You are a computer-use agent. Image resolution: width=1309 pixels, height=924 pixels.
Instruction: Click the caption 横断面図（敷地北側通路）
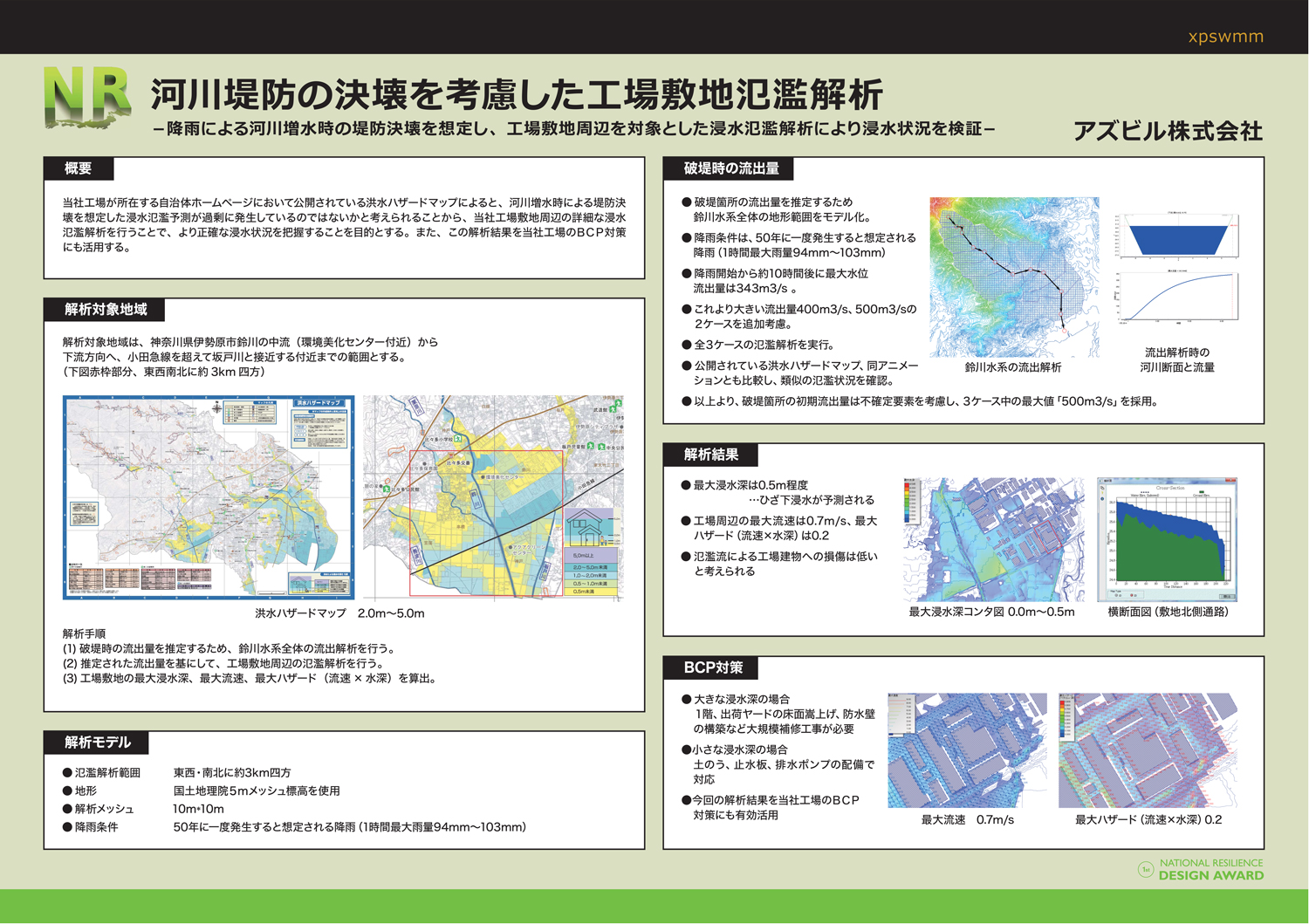(x=1169, y=613)
